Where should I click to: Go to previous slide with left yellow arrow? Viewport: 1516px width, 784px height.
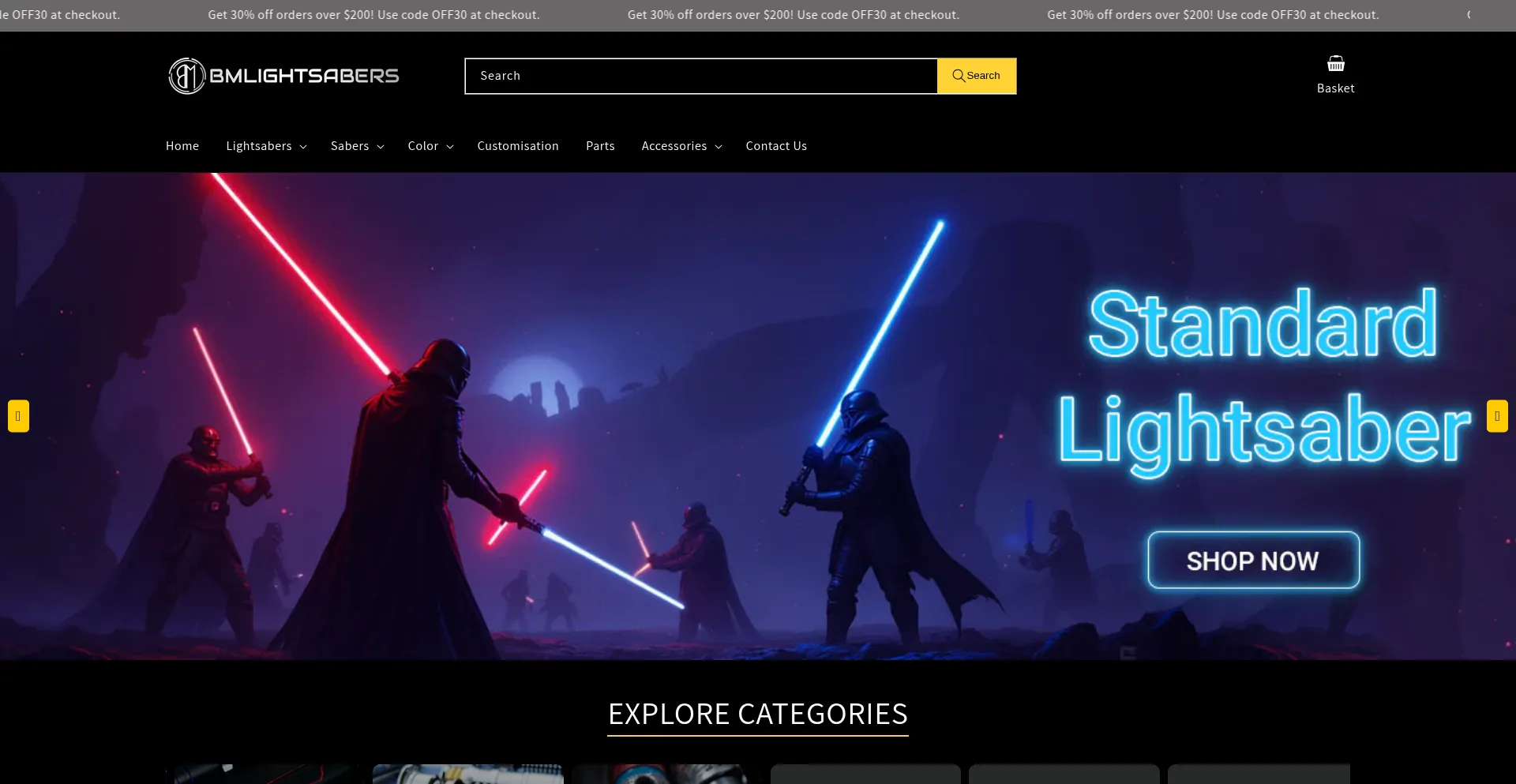pyautogui.click(x=18, y=416)
